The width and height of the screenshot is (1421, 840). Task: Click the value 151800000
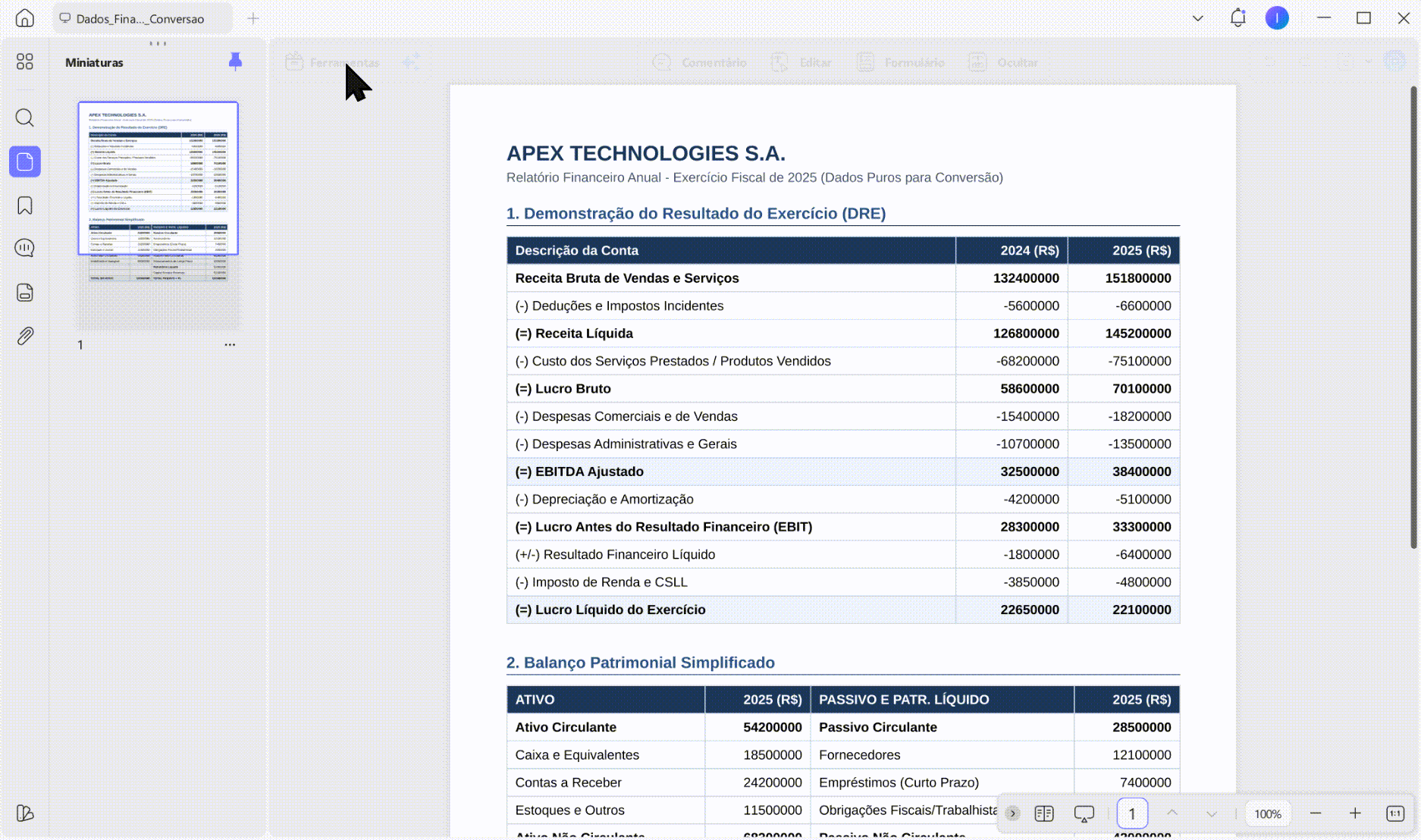1137,278
